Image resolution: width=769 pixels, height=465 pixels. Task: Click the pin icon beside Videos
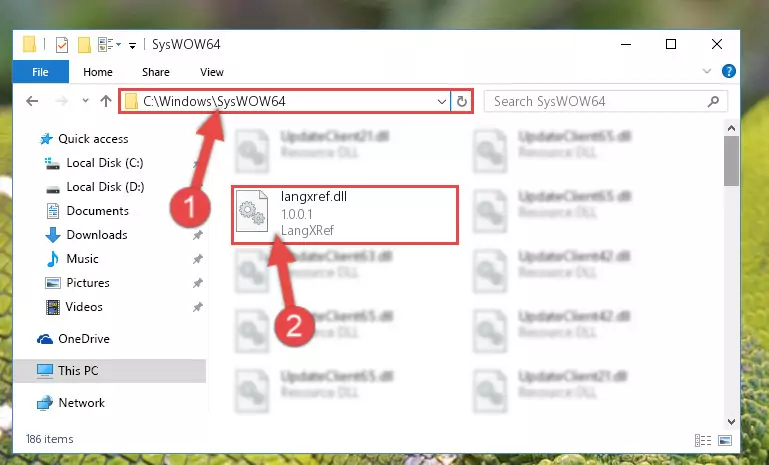198,307
